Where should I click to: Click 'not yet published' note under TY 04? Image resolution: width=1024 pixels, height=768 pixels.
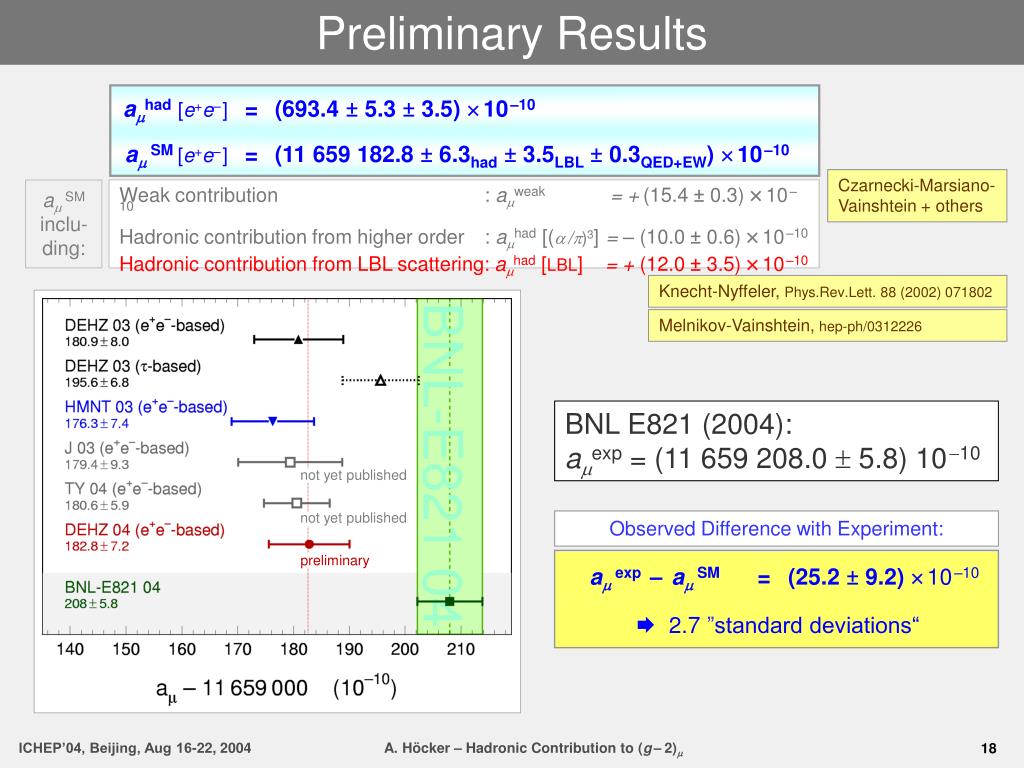[353, 518]
